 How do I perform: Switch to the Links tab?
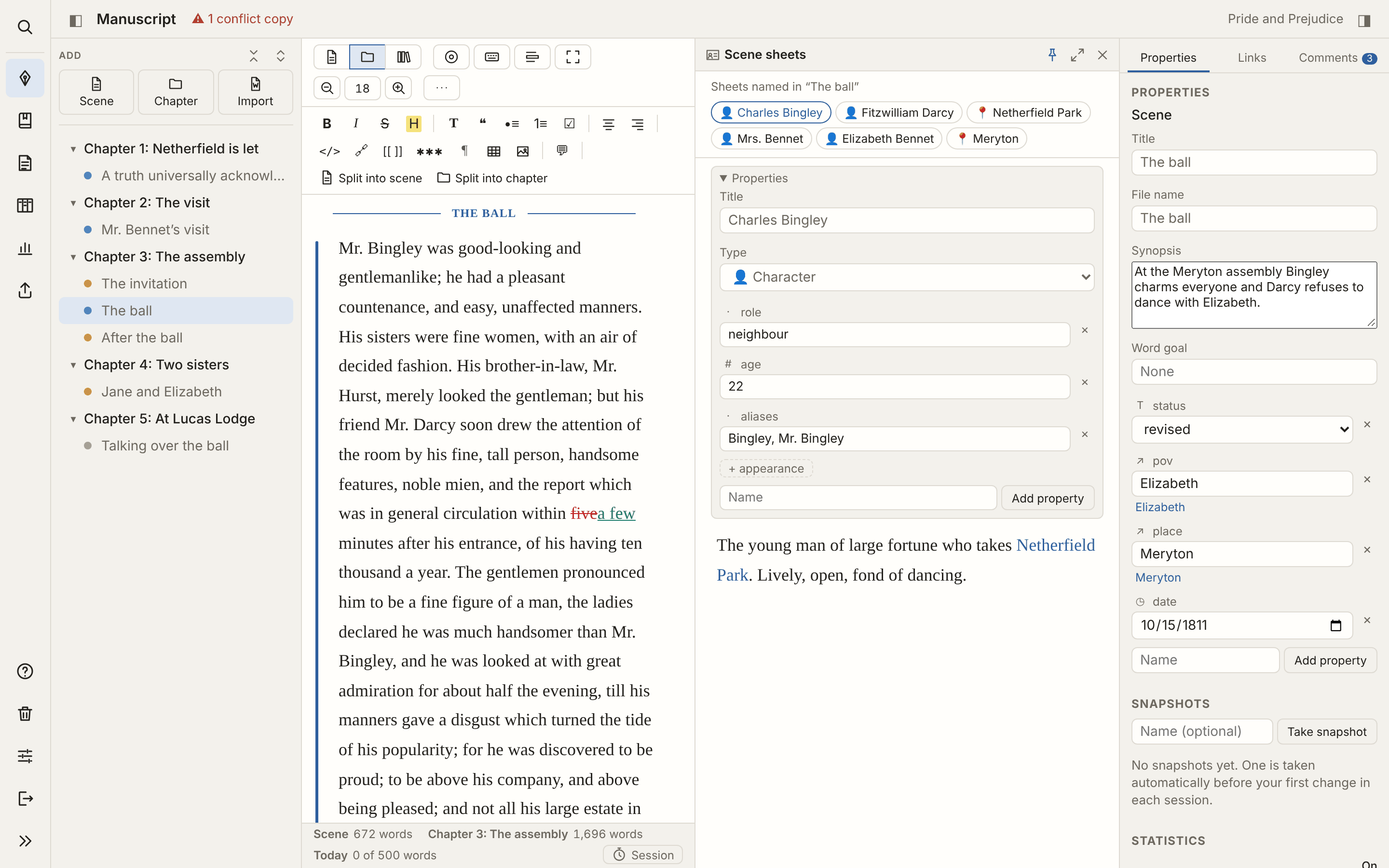coord(1251,58)
